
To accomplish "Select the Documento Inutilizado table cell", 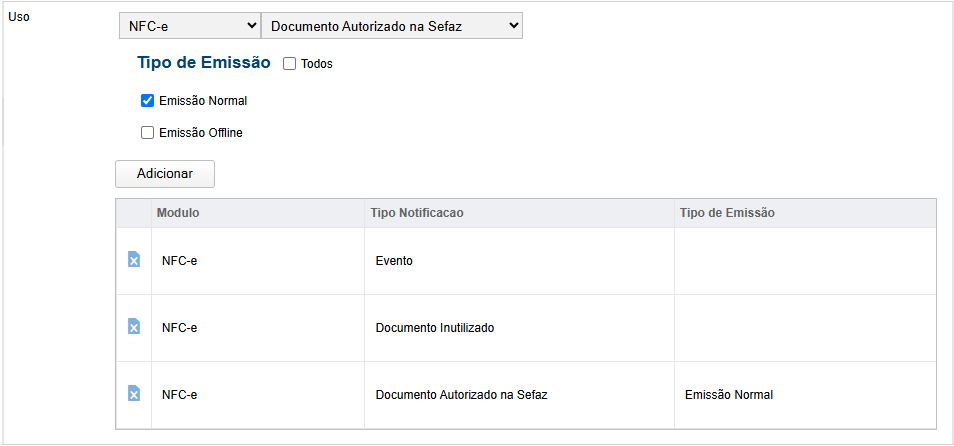I will click(435, 328).
